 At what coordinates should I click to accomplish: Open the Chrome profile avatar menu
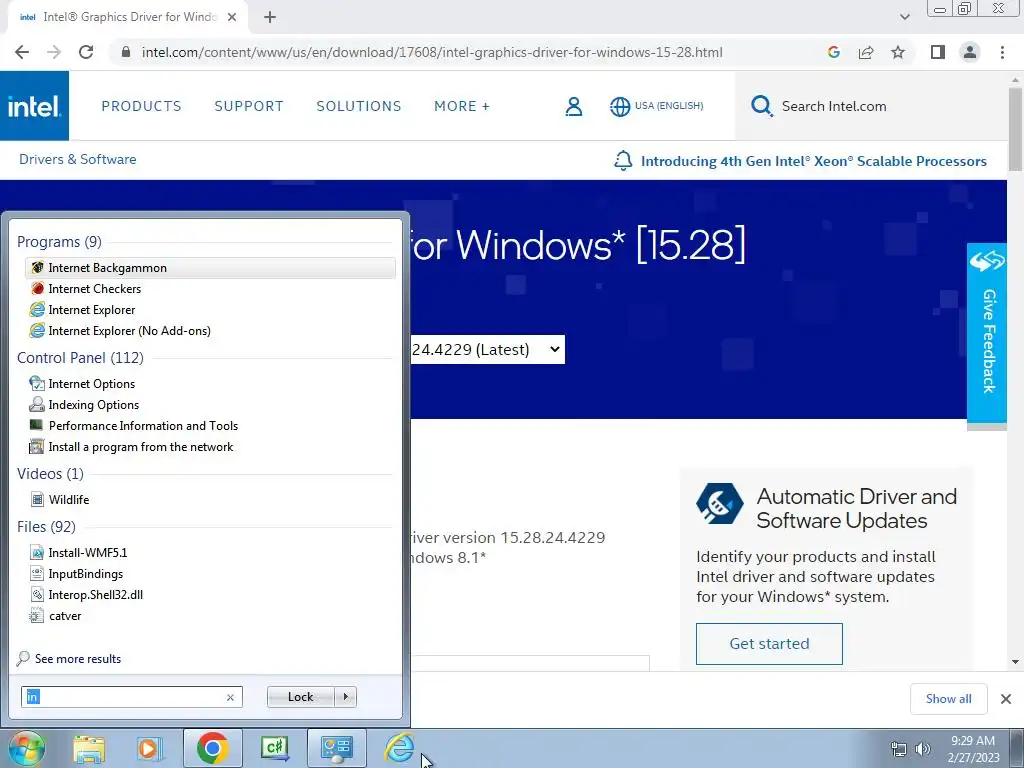970,52
